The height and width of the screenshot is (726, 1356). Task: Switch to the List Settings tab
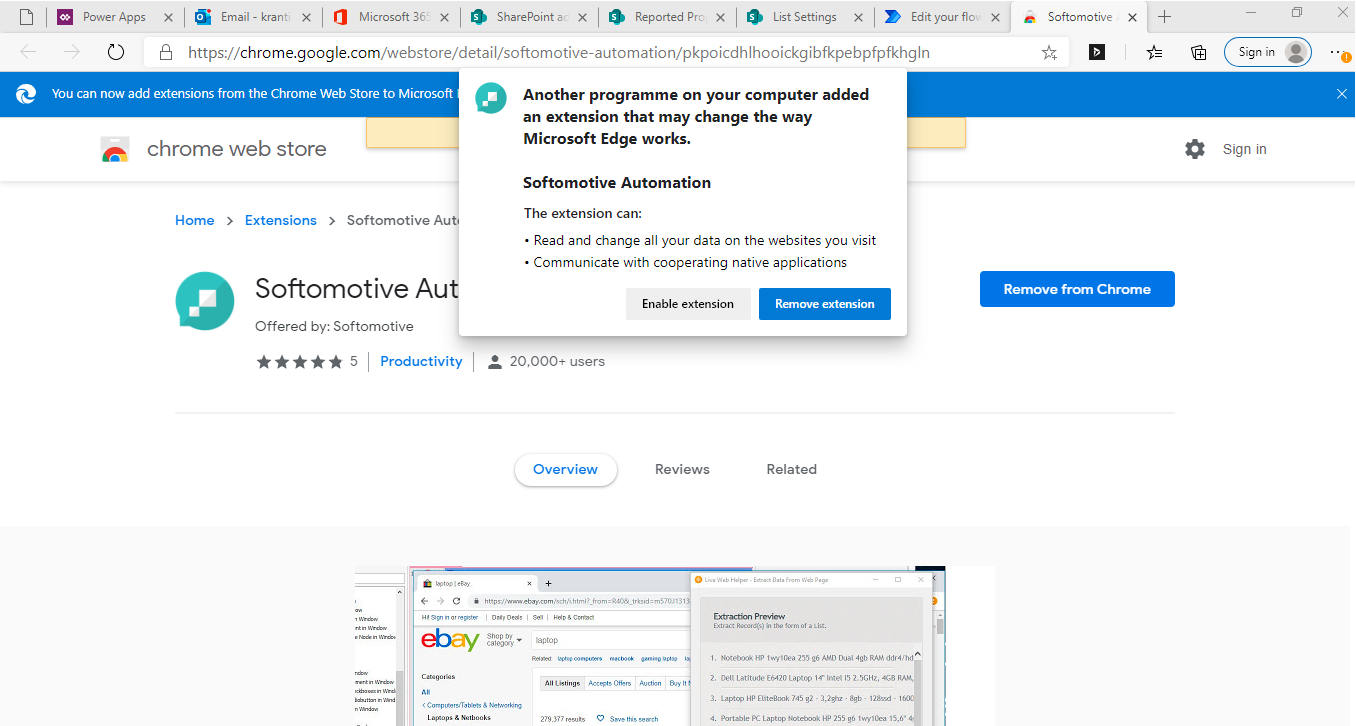point(804,17)
